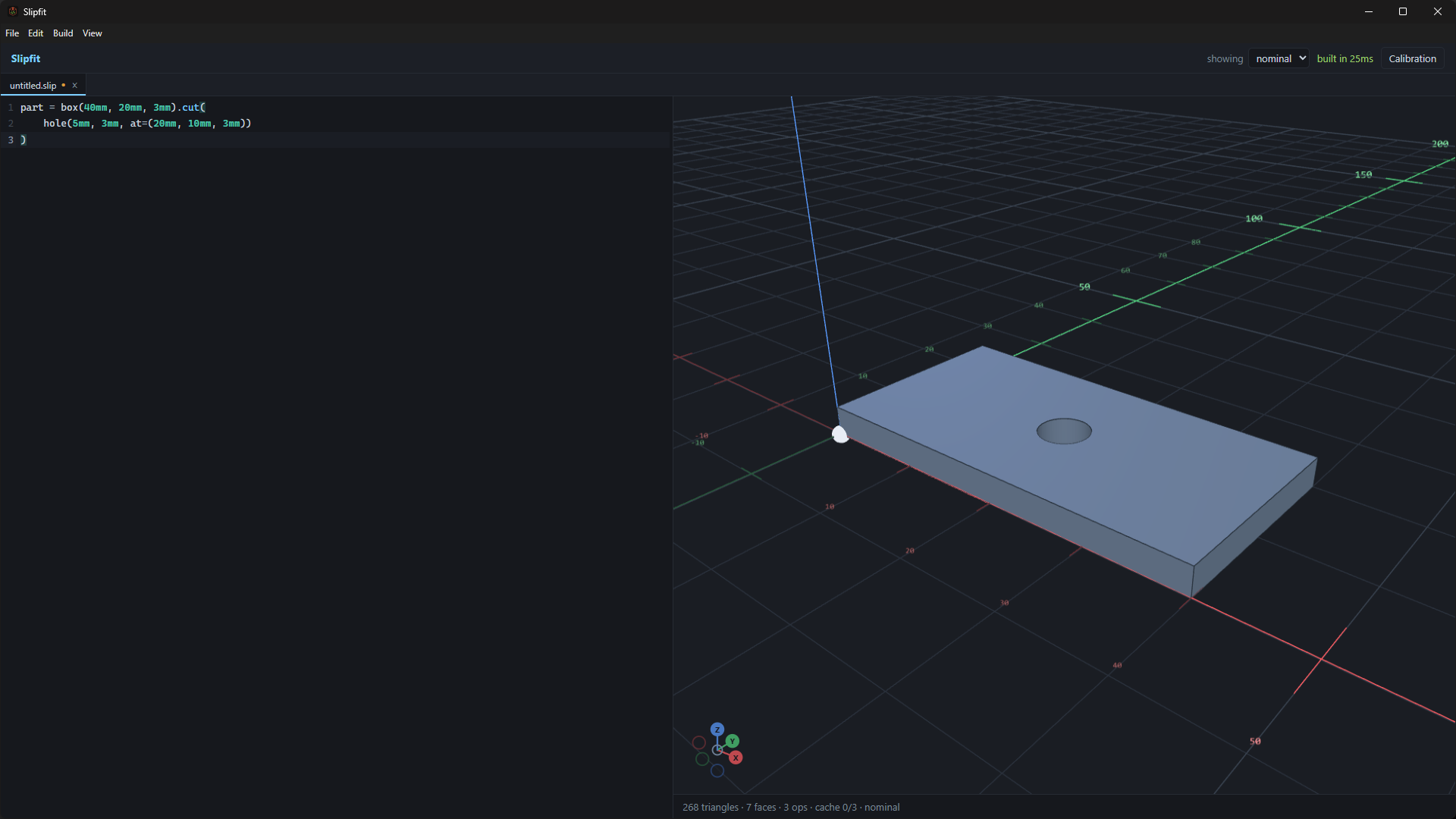Click the hollow blue negative-Z gizmo circle

pyautogui.click(x=717, y=770)
